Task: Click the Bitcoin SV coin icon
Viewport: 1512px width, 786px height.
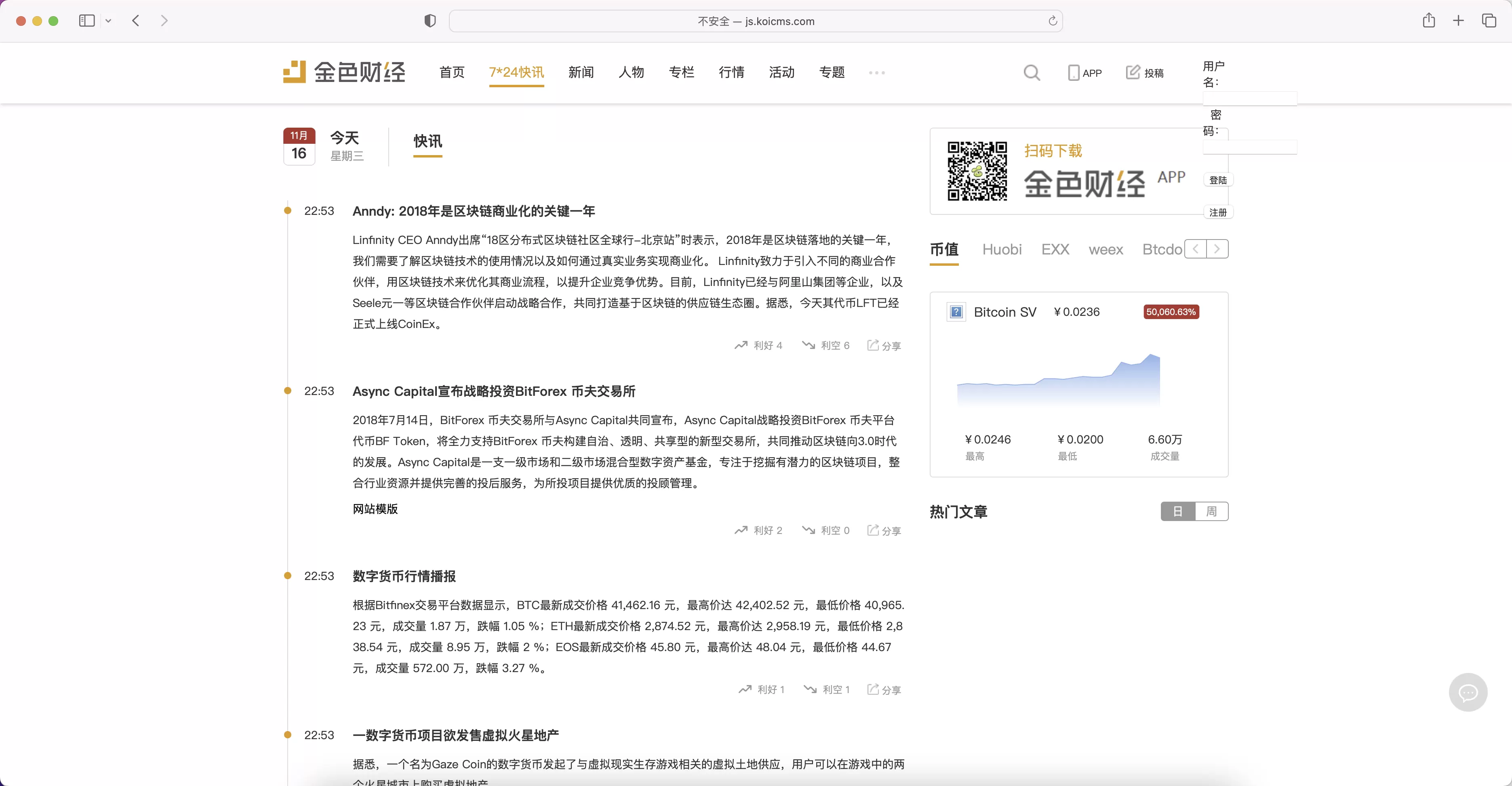Action: [956, 312]
